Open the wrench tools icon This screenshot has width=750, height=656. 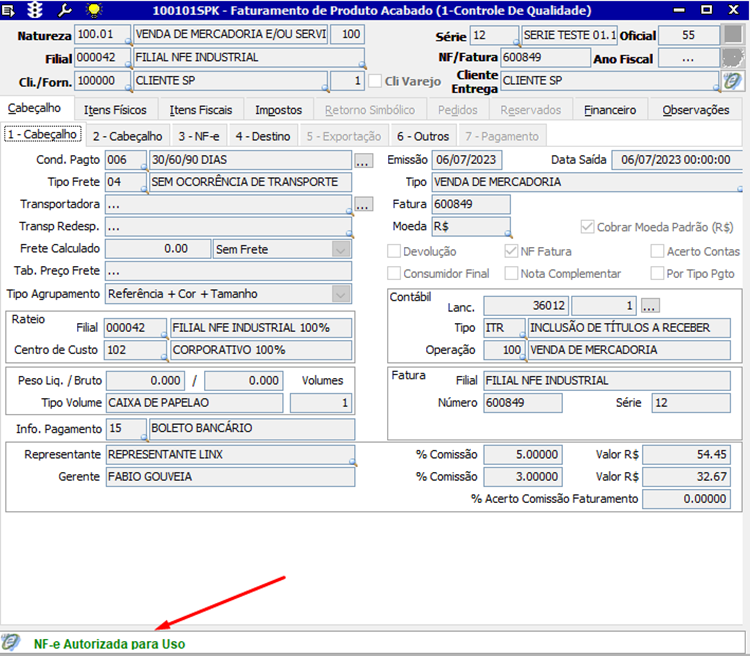pyautogui.click(x=65, y=10)
